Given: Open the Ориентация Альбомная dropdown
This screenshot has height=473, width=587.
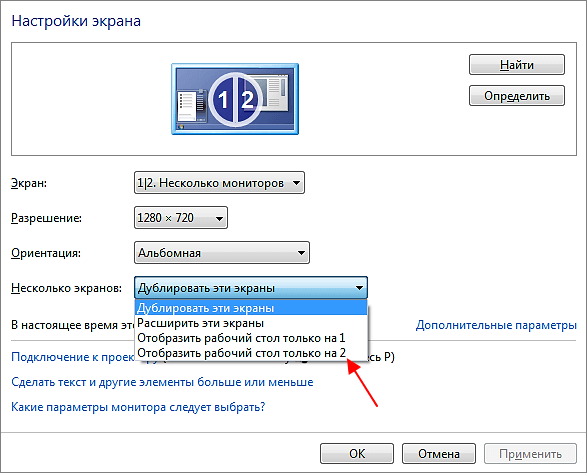Looking at the screenshot, I should click(x=222, y=253).
